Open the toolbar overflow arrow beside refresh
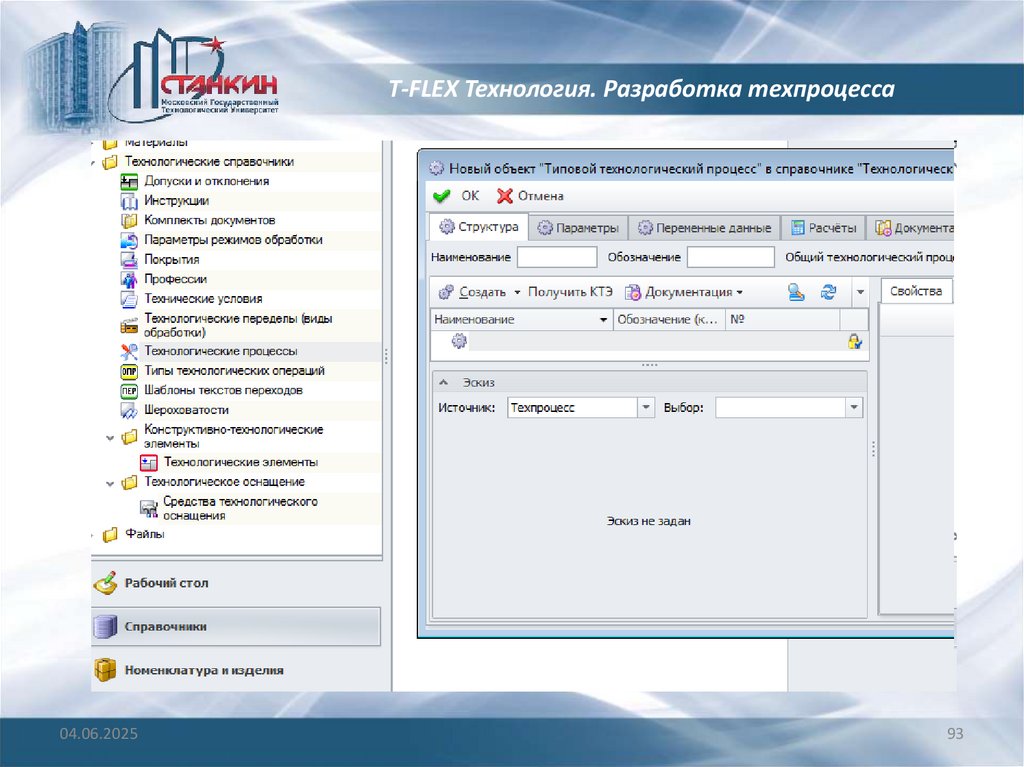Viewport: 1024px width, 767px height. point(860,292)
